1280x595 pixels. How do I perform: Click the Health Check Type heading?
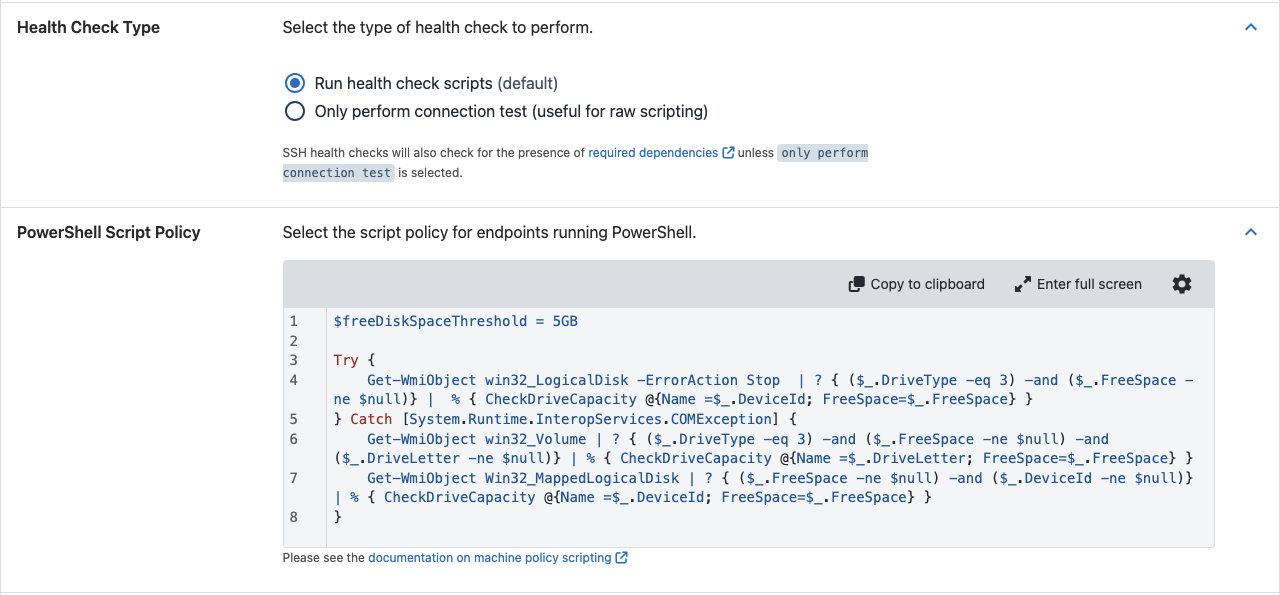pyautogui.click(x=88, y=28)
